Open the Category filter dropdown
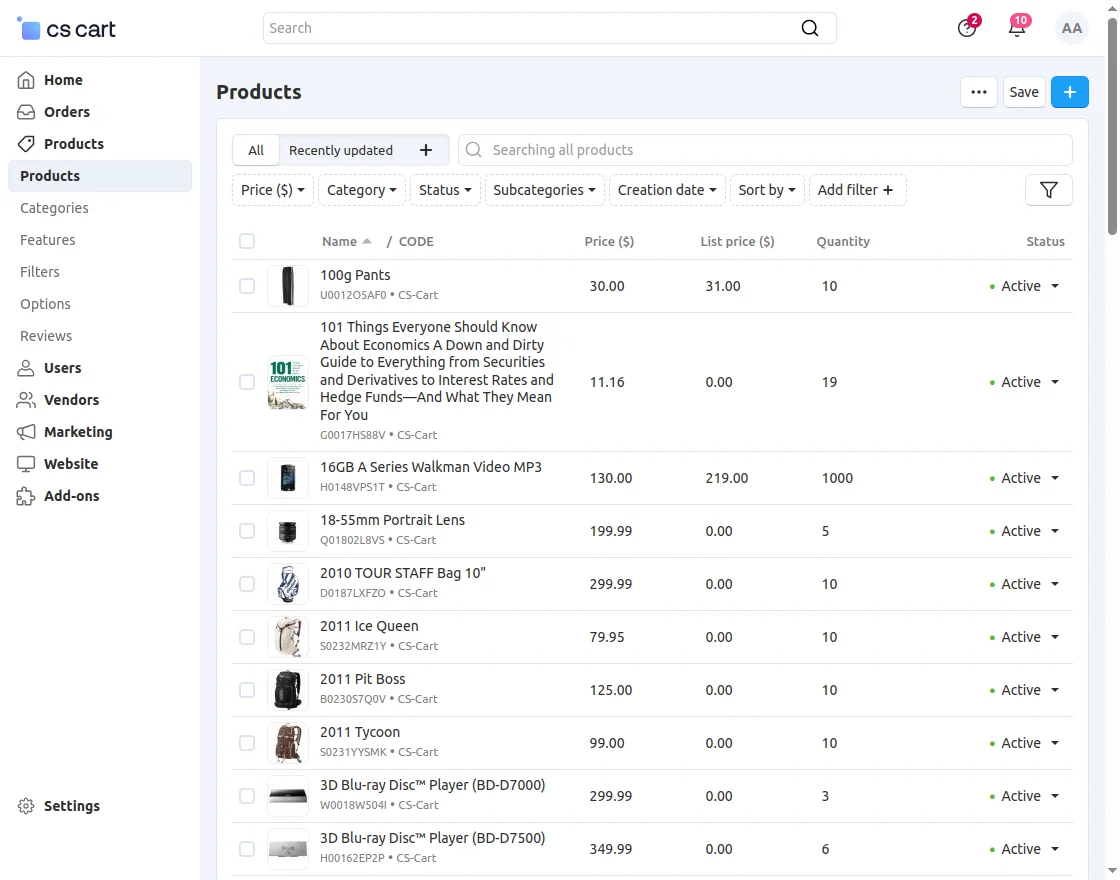This screenshot has height=880, width=1120. (360, 189)
